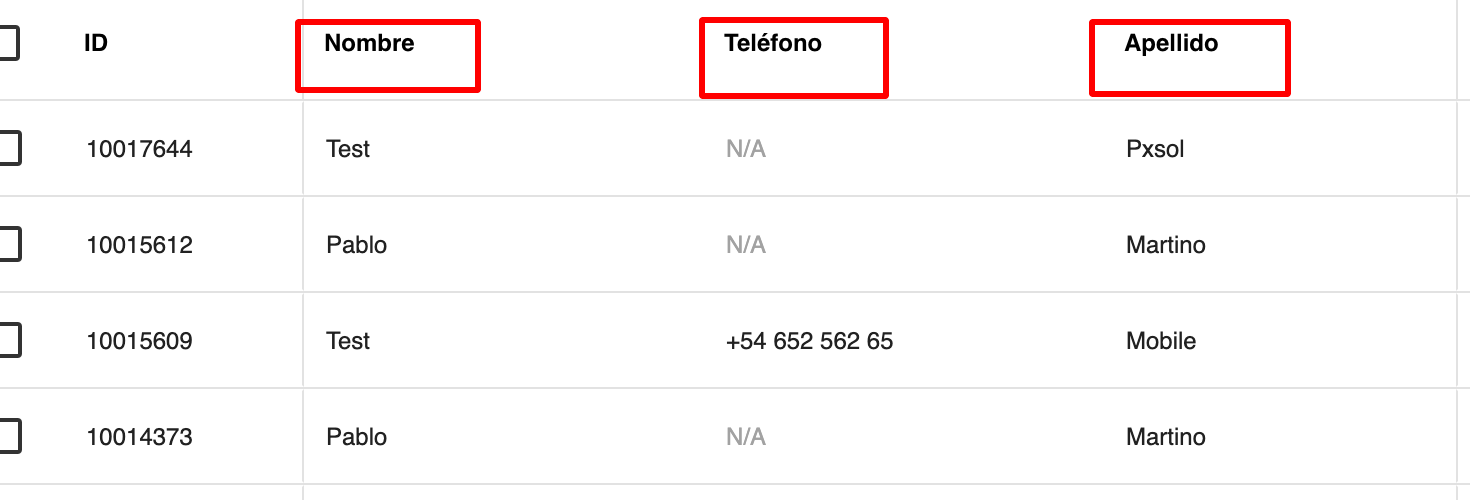Select ID cell 10015612

139,245
